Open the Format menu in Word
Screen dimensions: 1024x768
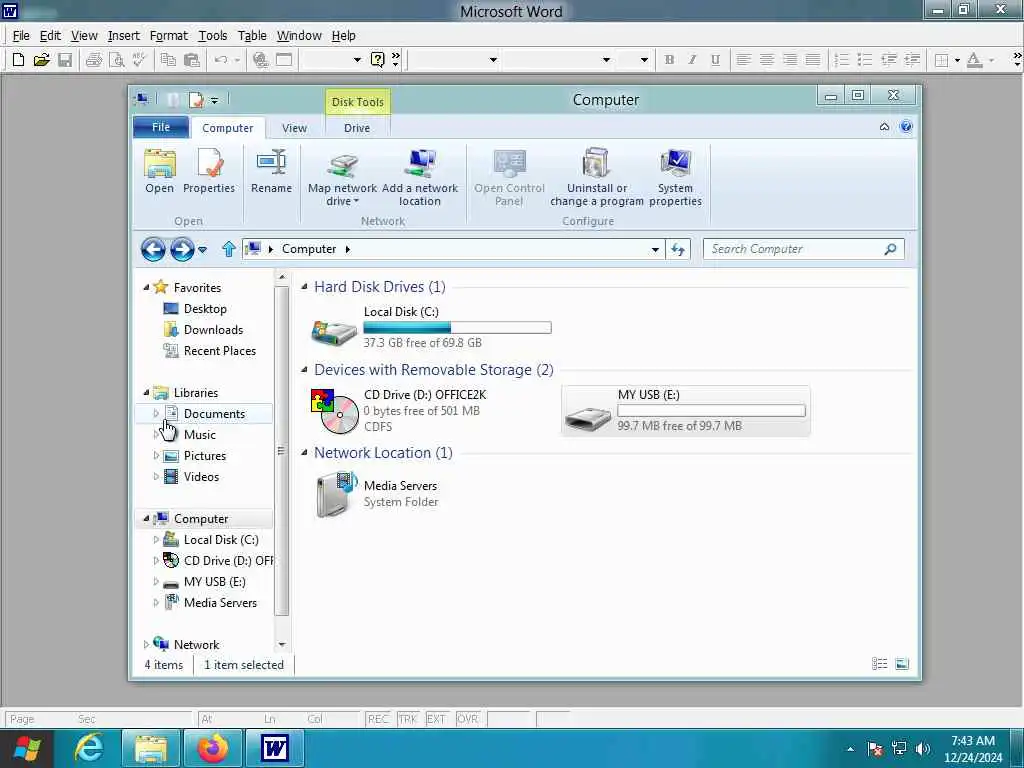pos(168,35)
